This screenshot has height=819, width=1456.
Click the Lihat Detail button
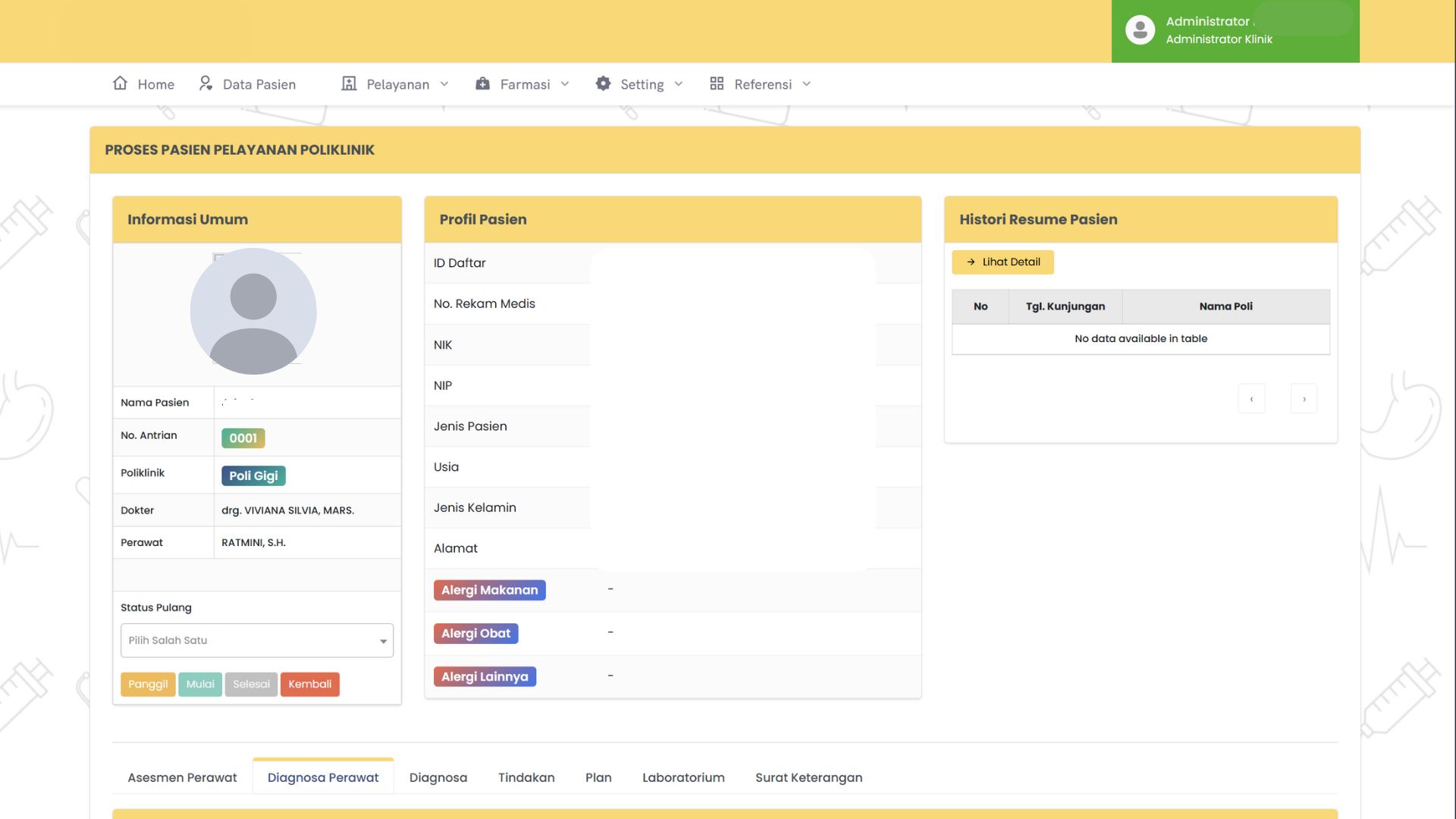pyautogui.click(x=1003, y=262)
